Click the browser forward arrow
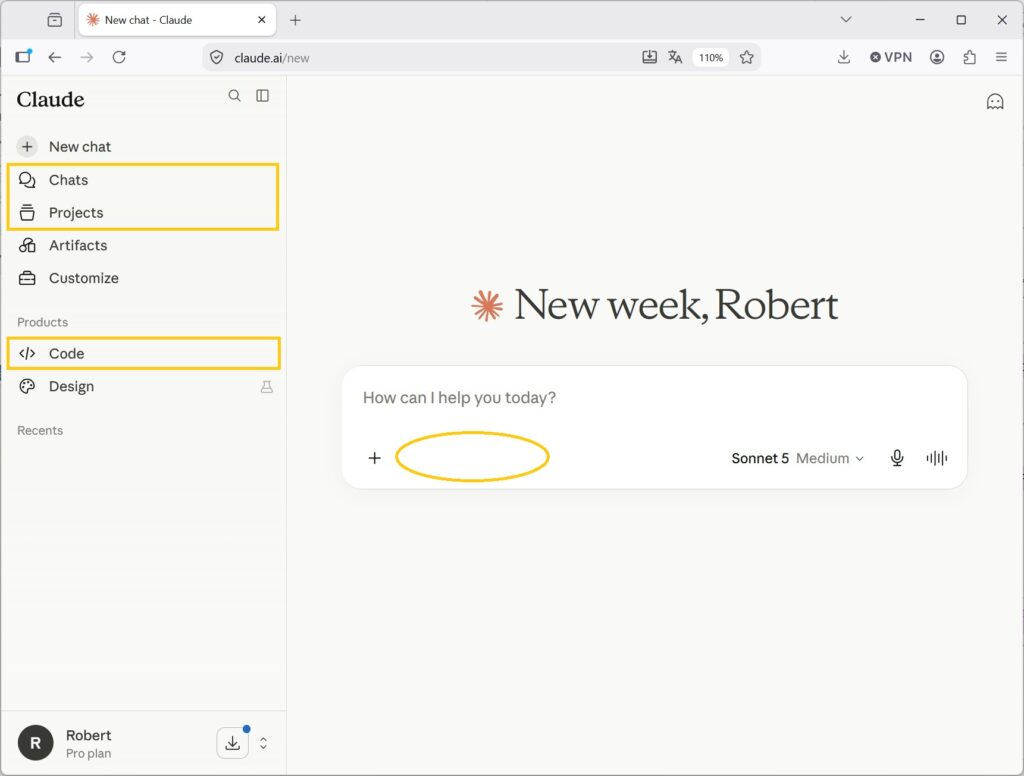This screenshot has height=776, width=1024. (x=87, y=57)
